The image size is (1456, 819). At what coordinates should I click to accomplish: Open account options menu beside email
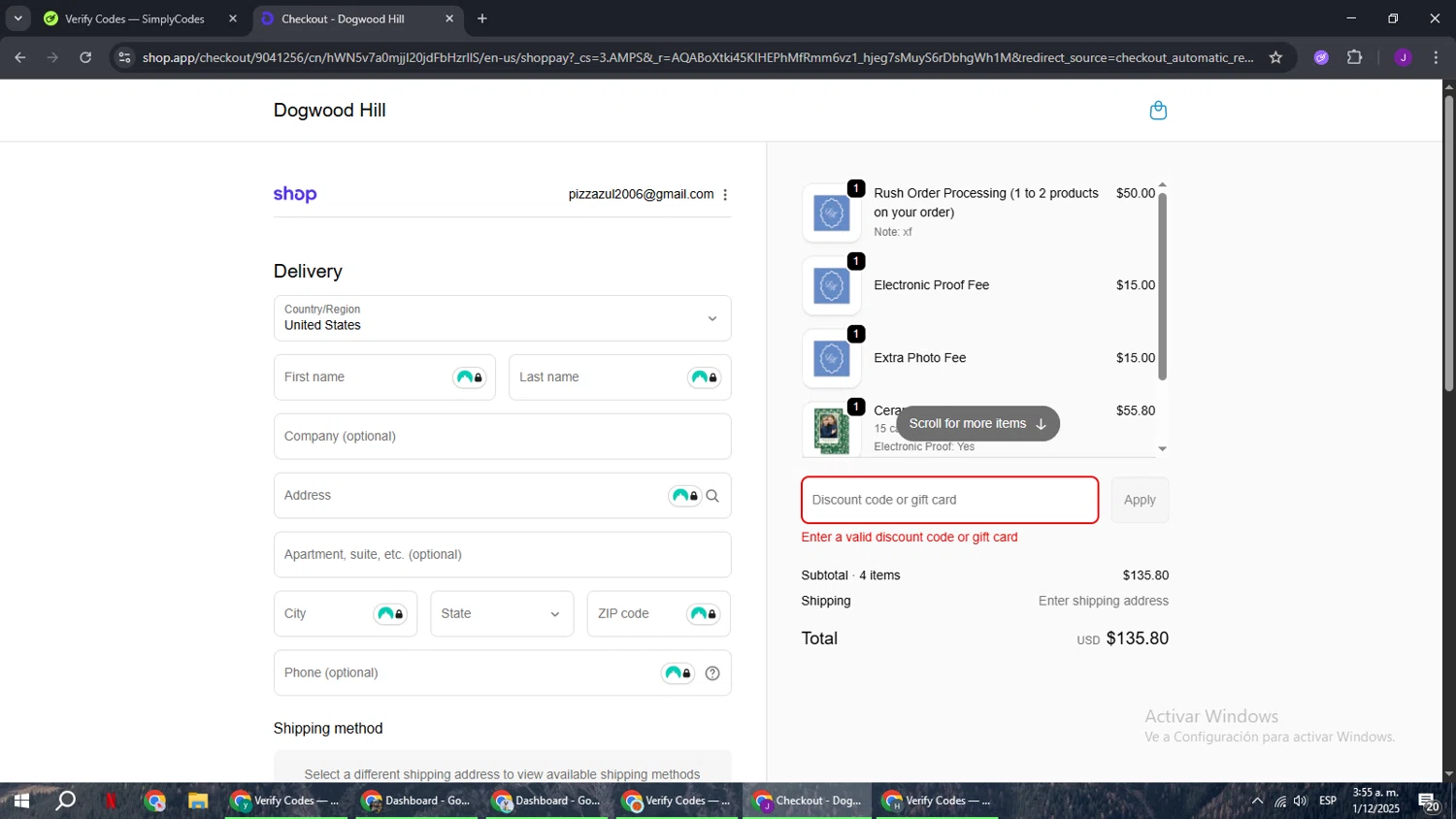coord(725,195)
